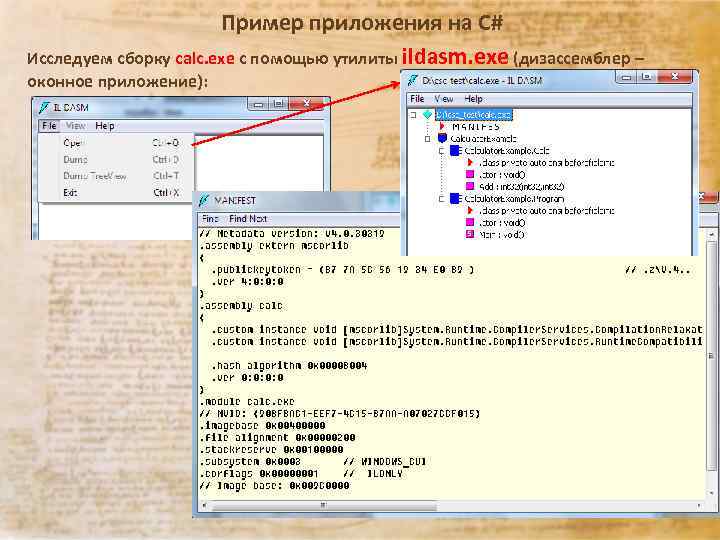
Task: Click static method icon beside Main
Action: 470,234
